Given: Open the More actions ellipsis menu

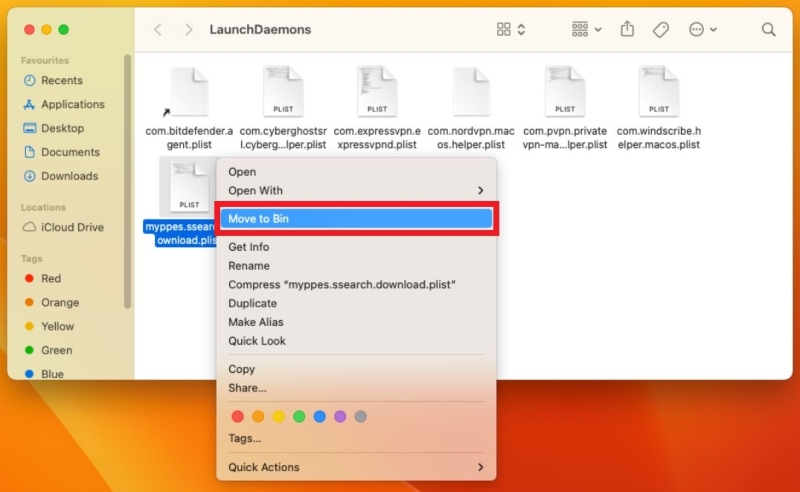Looking at the screenshot, I should [703, 30].
